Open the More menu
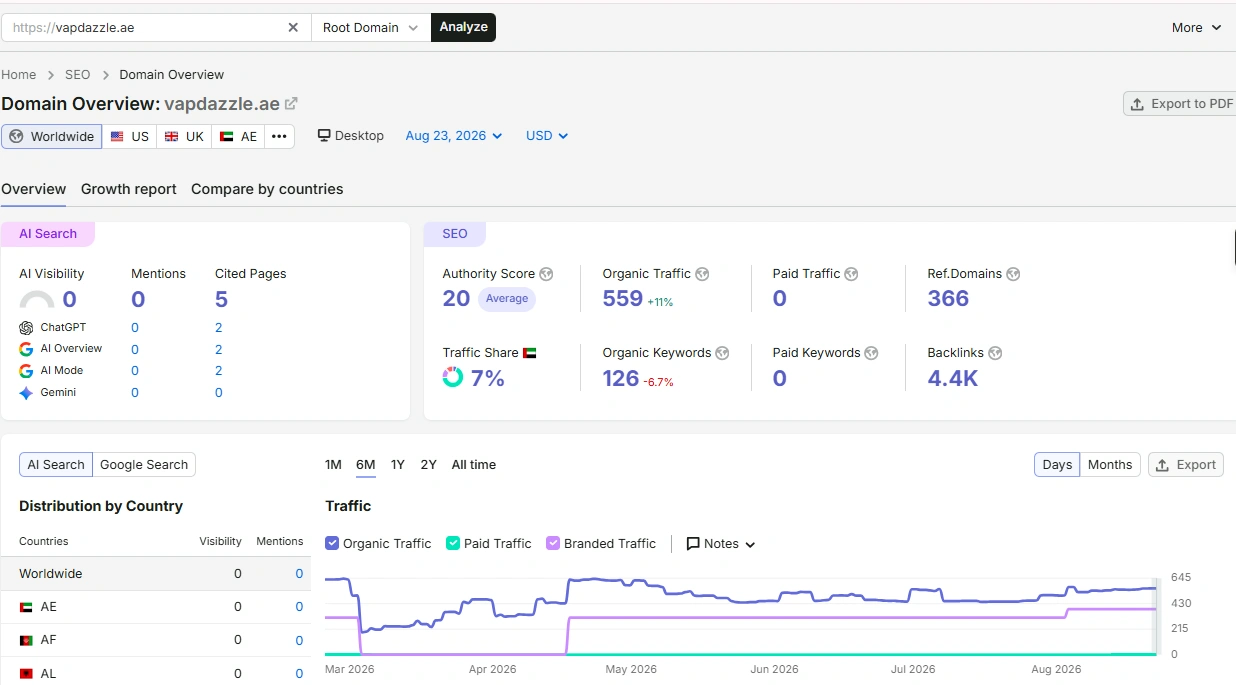 pyautogui.click(x=1197, y=28)
